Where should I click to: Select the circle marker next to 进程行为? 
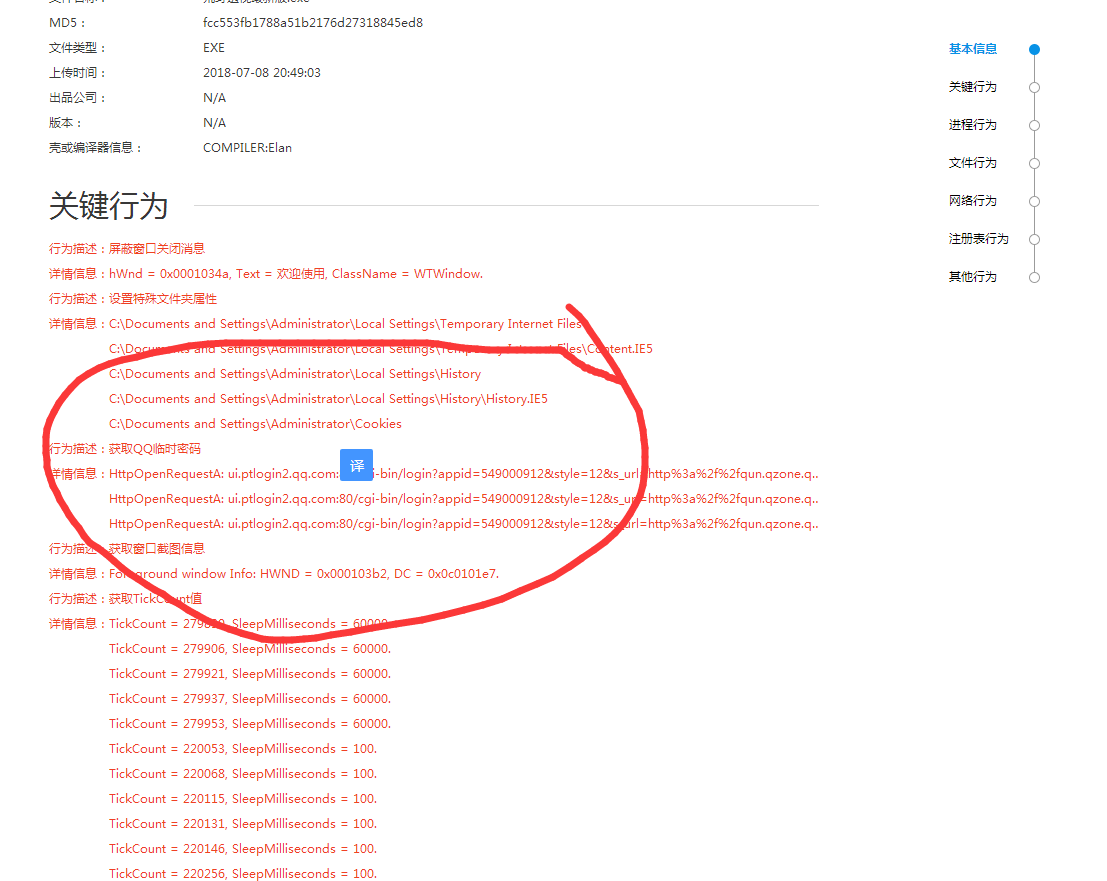click(1034, 125)
